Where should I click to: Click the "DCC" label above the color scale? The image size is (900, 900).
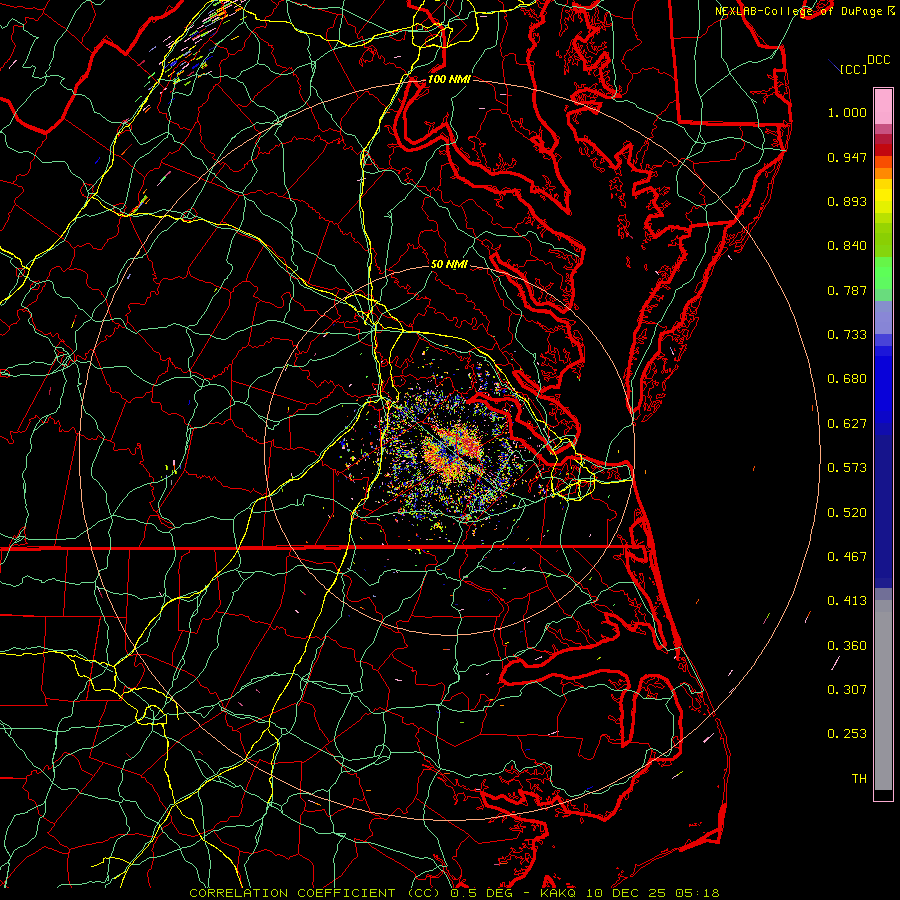click(x=878, y=59)
